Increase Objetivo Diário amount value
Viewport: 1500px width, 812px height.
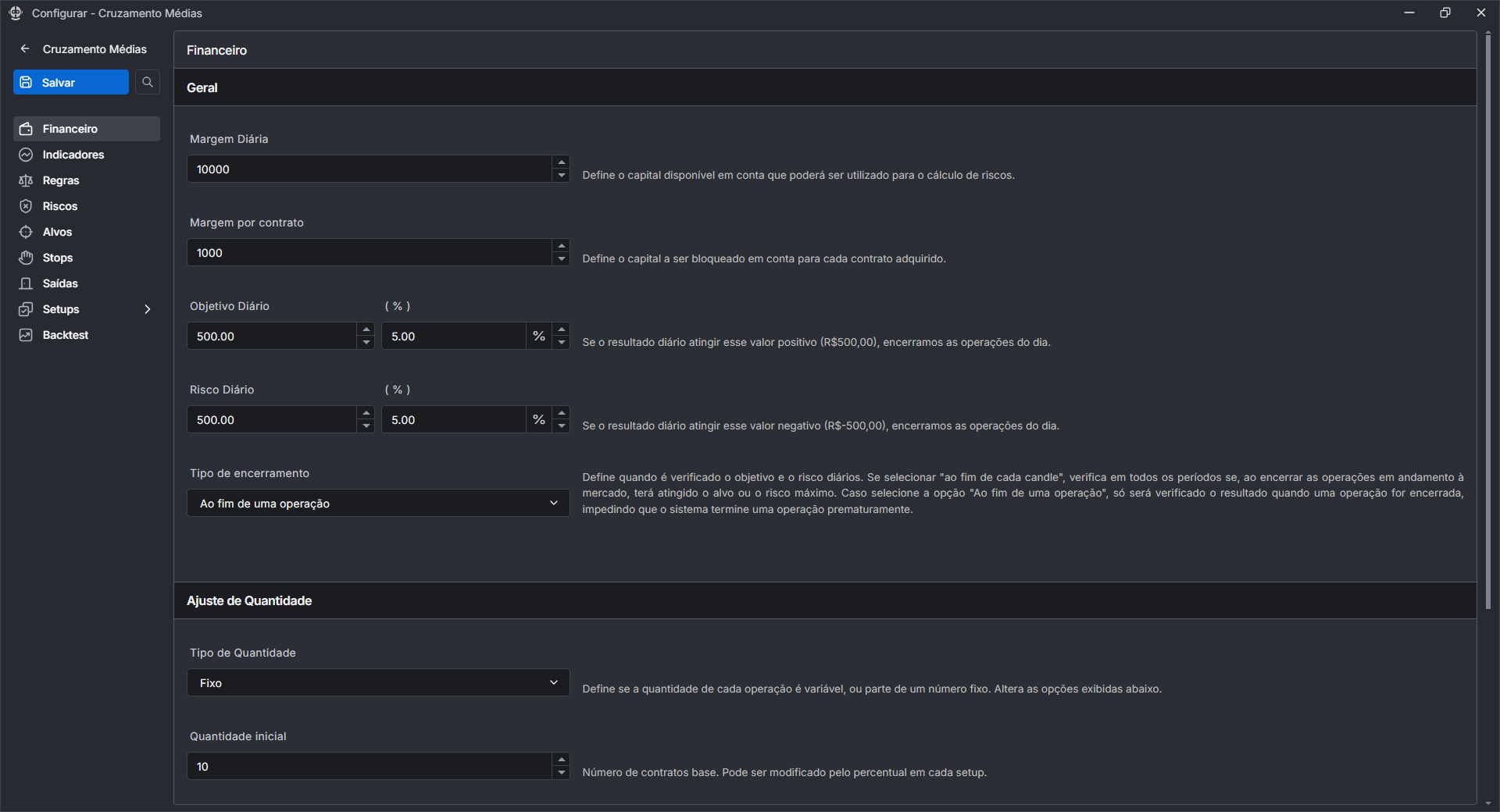pyautogui.click(x=366, y=329)
